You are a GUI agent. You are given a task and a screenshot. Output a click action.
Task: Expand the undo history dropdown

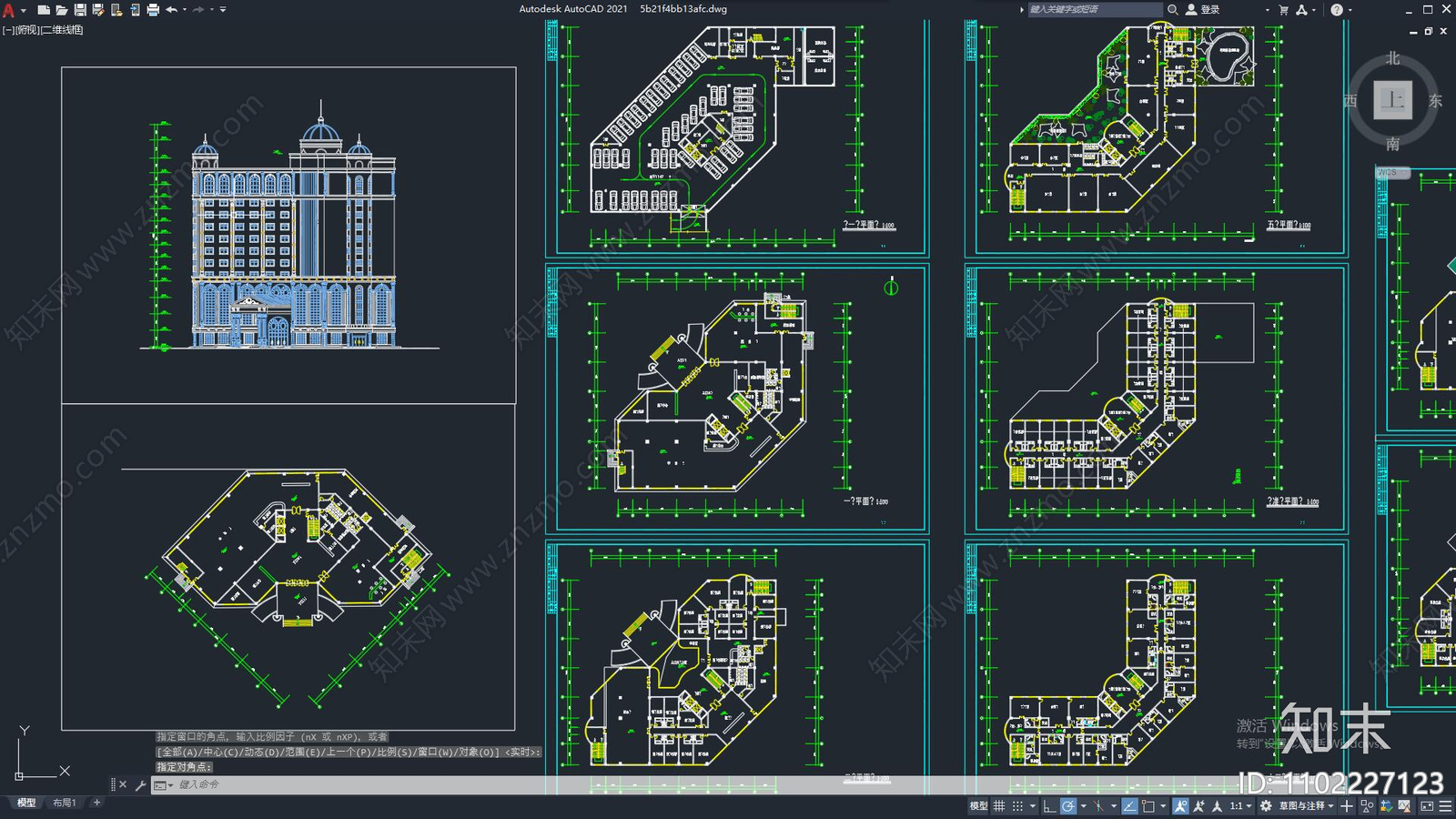pyautogui.click(x=185, y=10)
